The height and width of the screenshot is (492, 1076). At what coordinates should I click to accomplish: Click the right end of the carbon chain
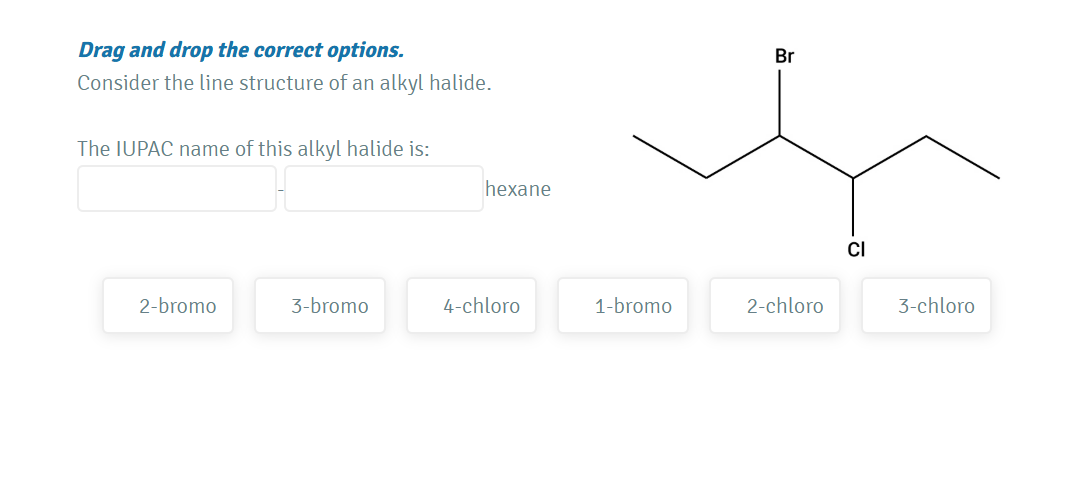click(x=997, y=178)
